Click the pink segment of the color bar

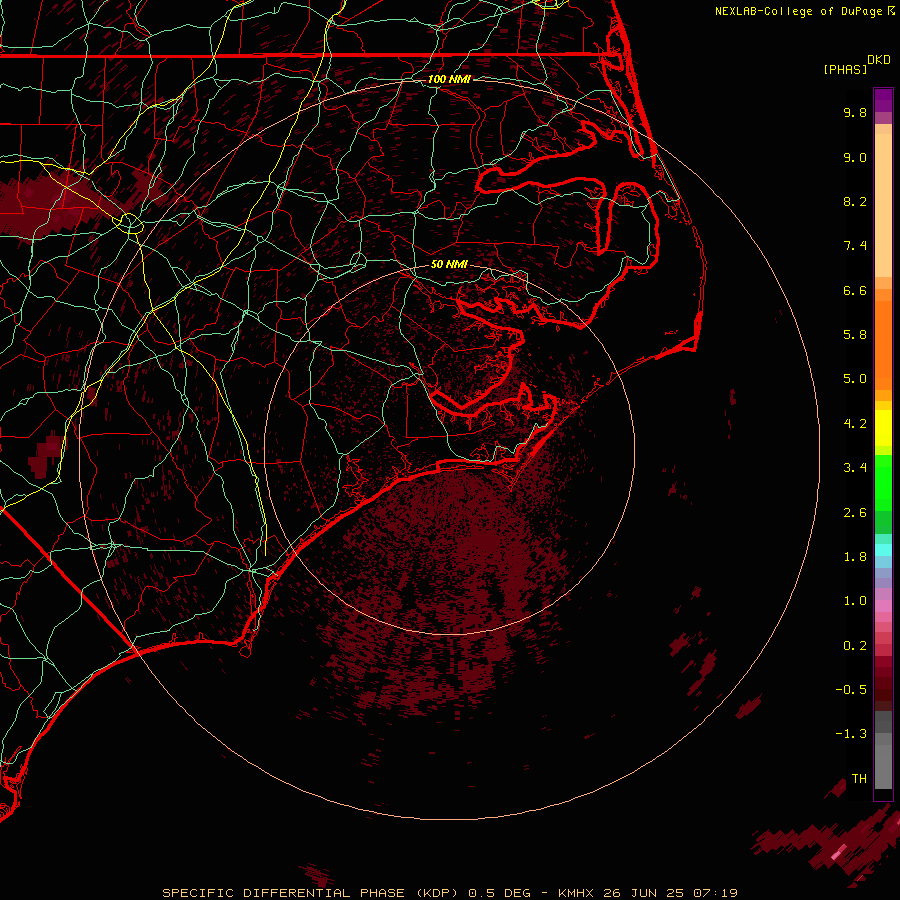click(x=883, y=606)
